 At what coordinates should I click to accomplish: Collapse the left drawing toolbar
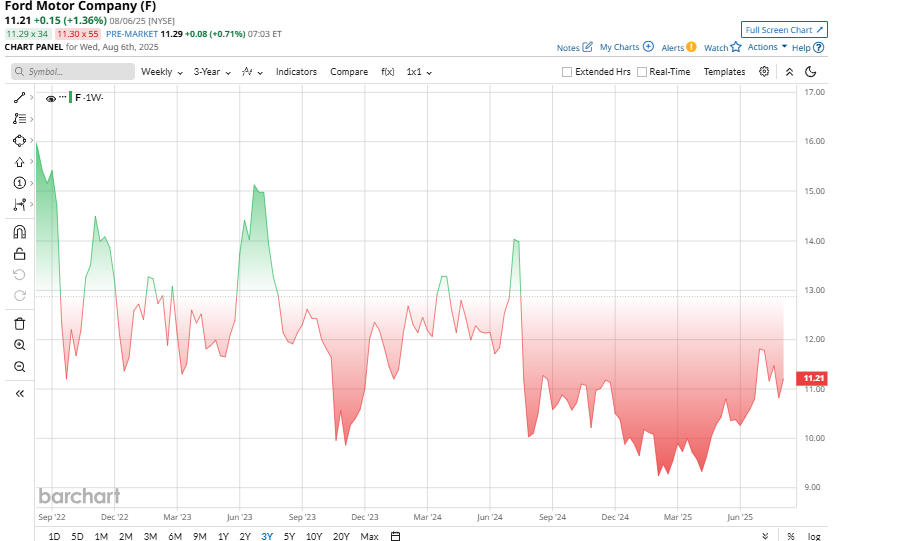[x=19, y=393]
